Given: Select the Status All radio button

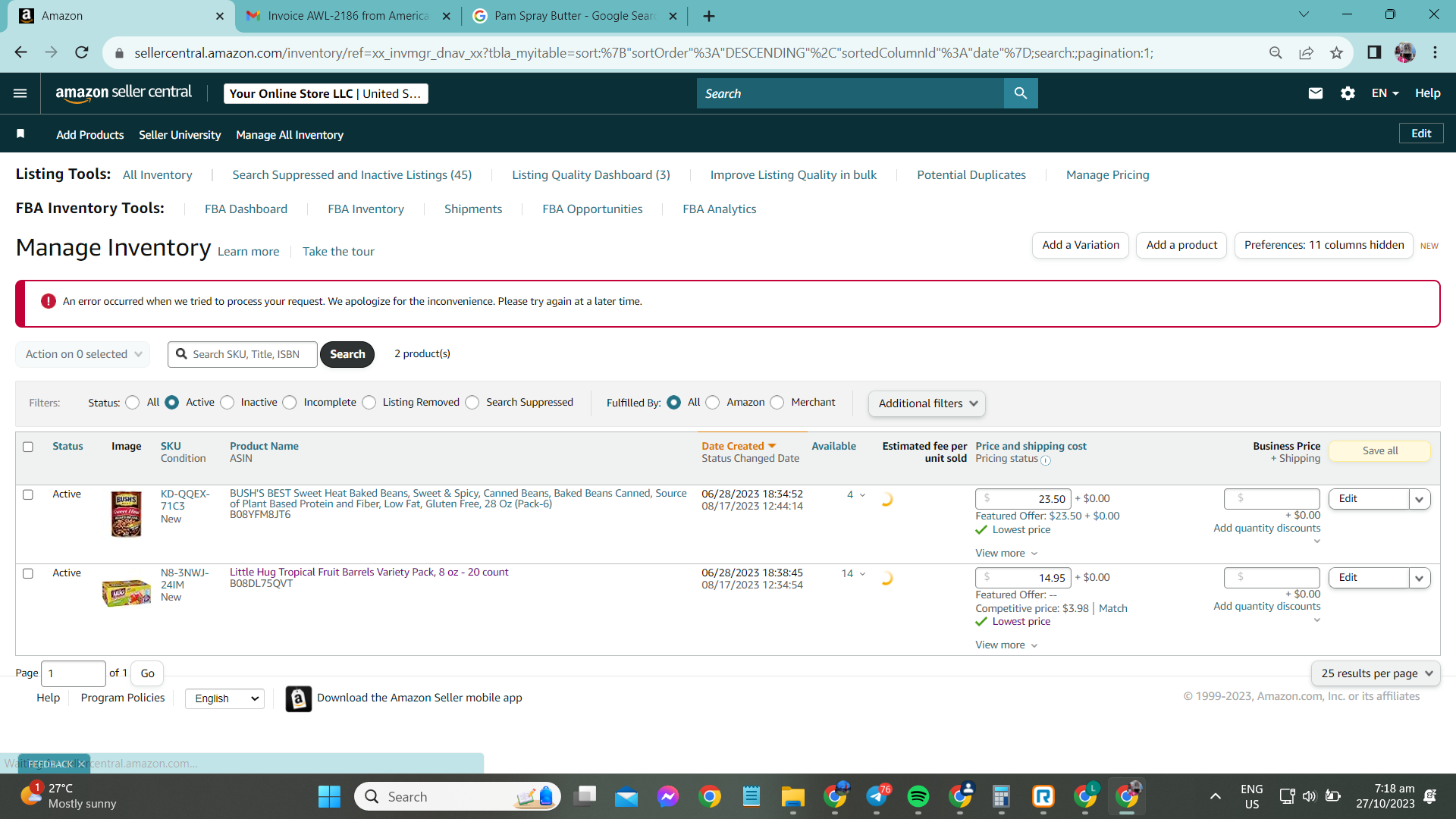Looking at the screenshot, I should pos(133,403).
